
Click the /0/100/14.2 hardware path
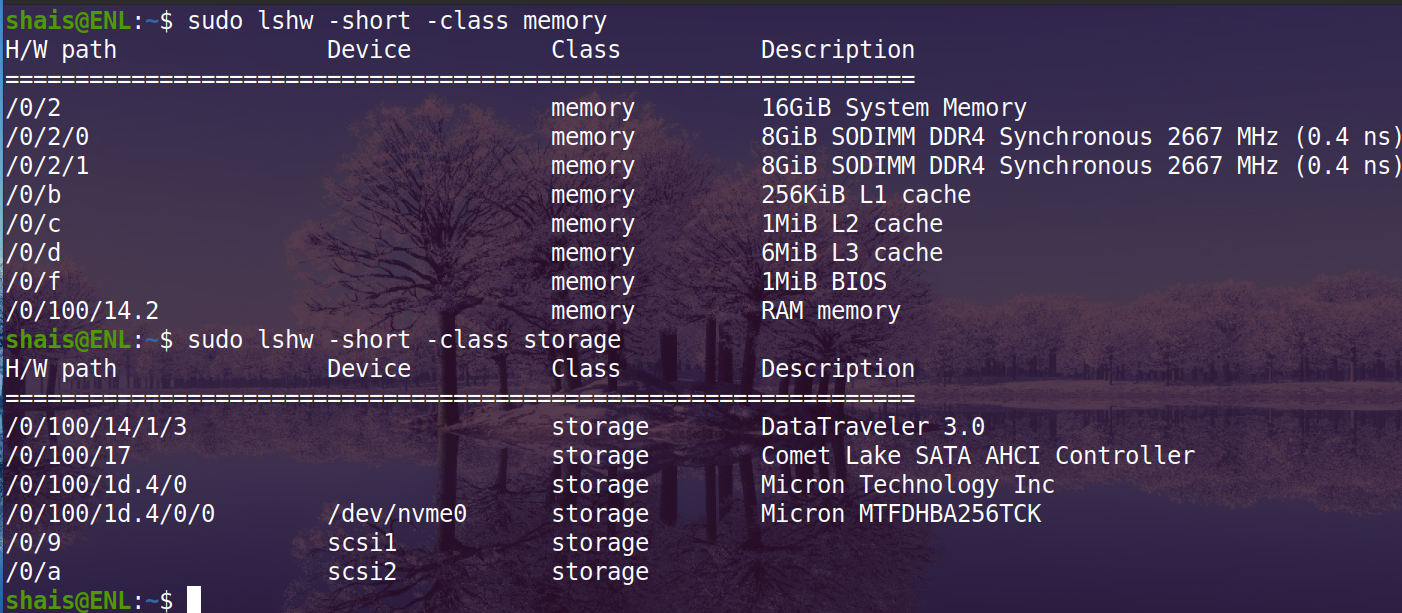coord(82,311)
